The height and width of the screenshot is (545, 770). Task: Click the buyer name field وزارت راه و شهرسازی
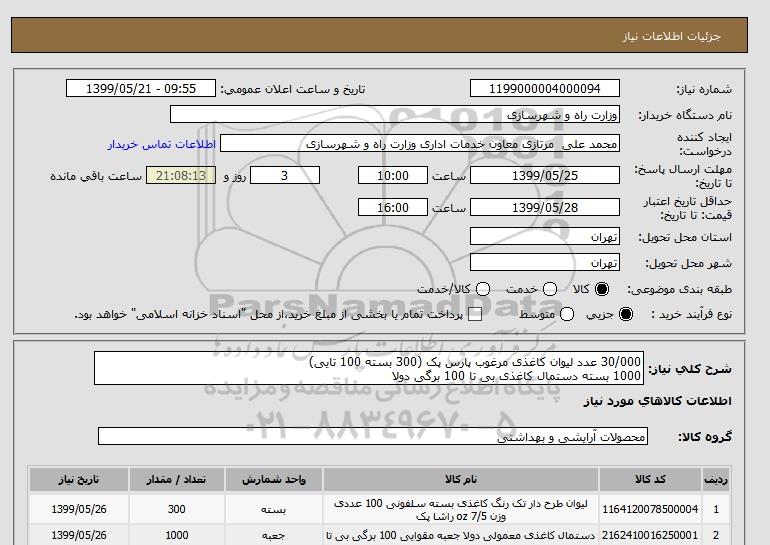395,114
